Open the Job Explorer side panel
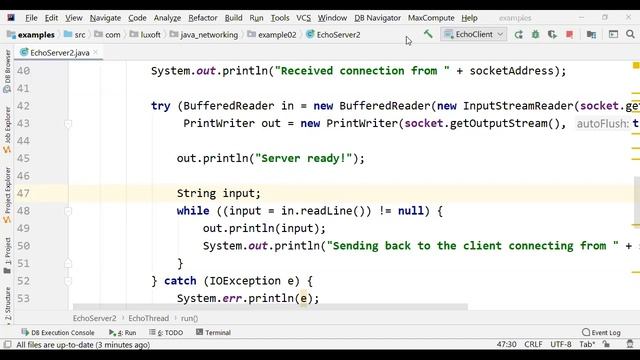 (x=7, y=130)
